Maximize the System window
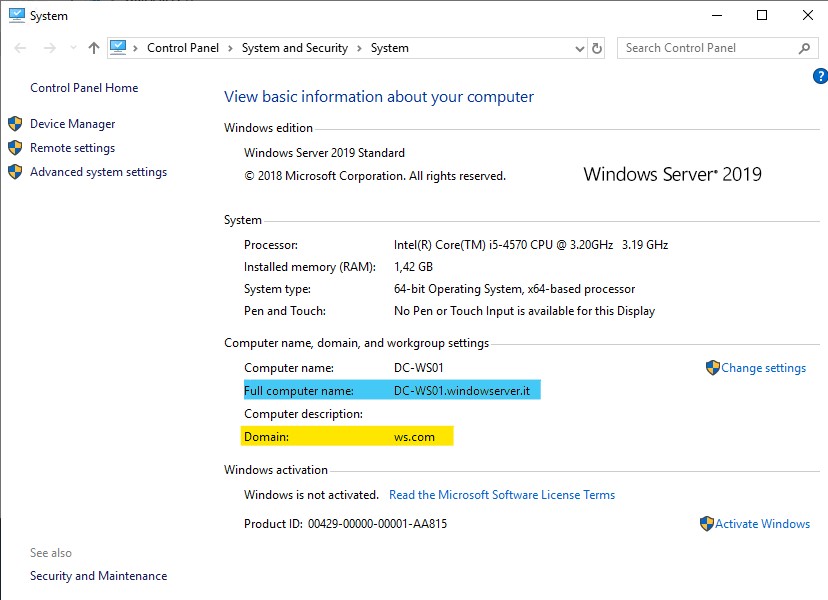This screenshot has width=828, height=600. (x=762, y=15)
